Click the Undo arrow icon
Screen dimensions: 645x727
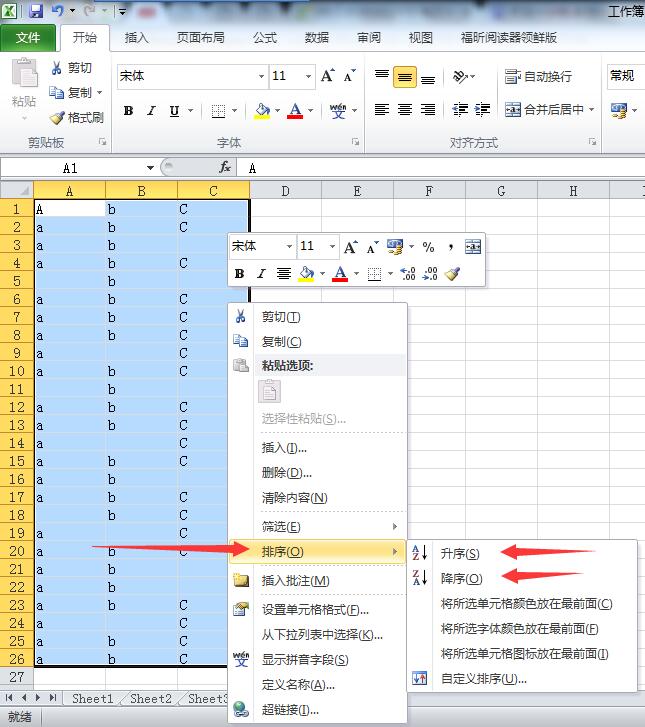57,10
